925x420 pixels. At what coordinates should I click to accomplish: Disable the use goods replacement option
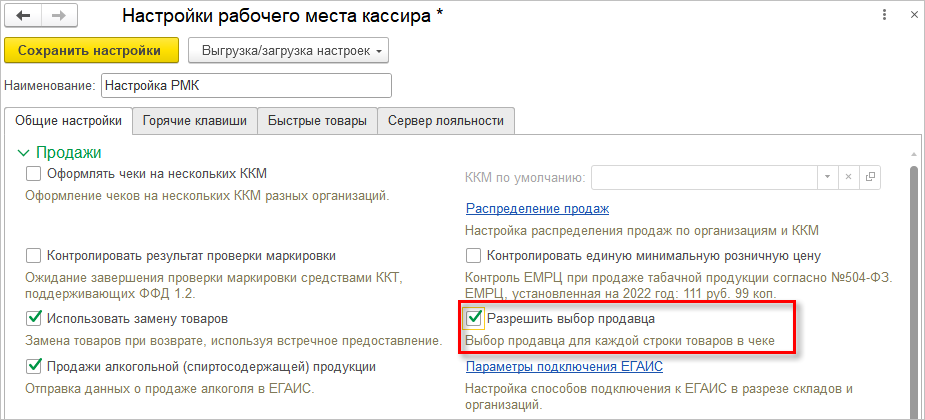pos(34,319)
